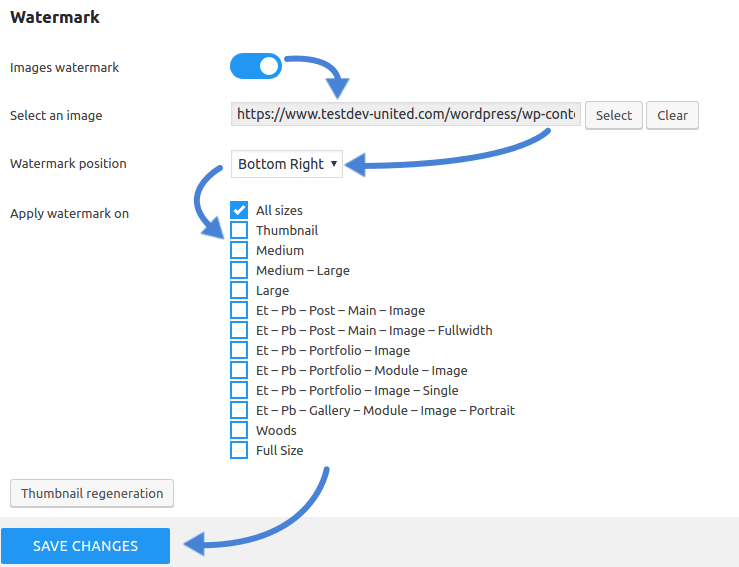This screenshot has height=567, width=739.
Task: Check Et – Pb – Post – Main – Image – Fullwidth
Action: (x=239, y=330)
